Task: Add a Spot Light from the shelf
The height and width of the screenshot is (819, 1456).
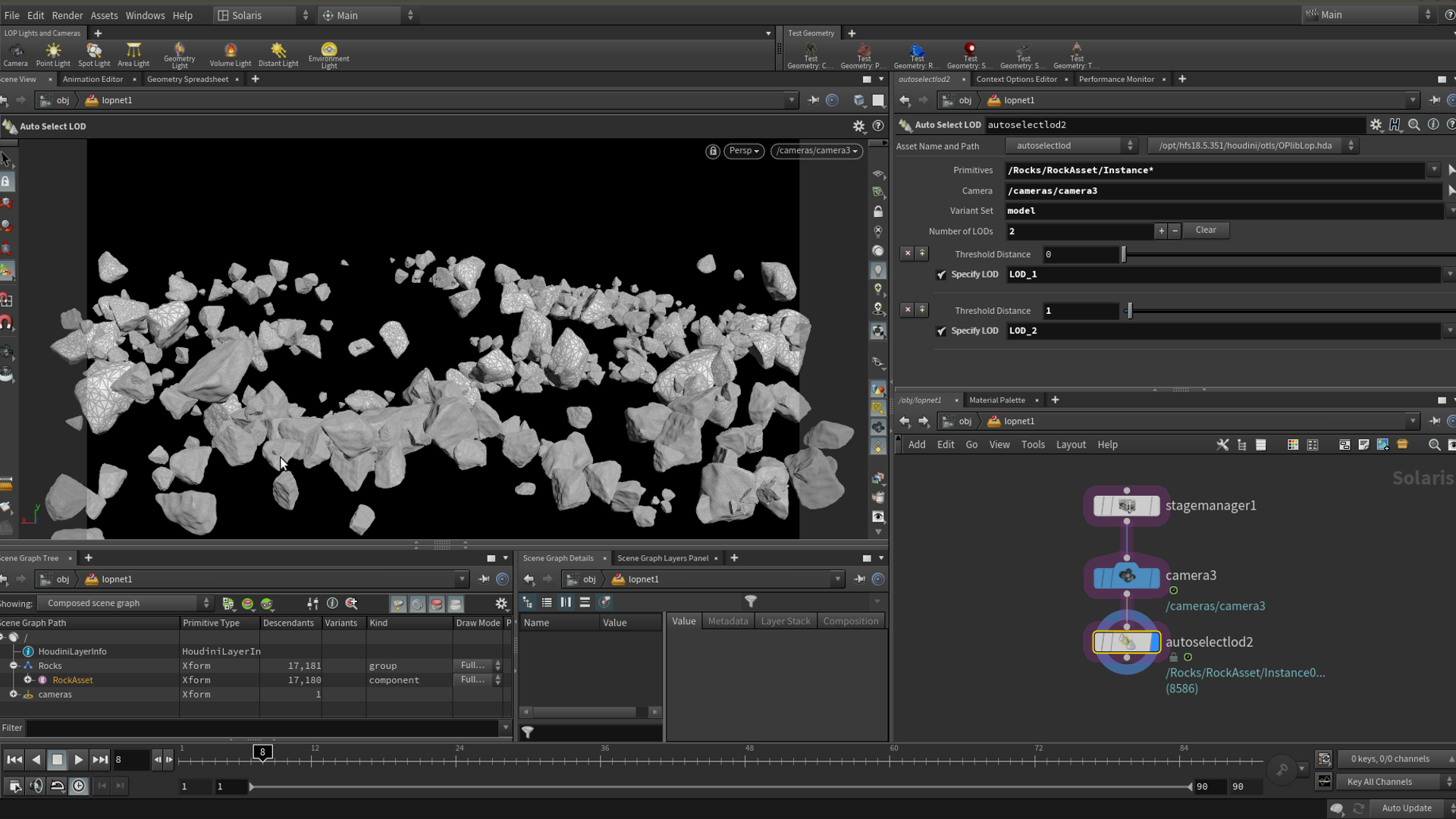Action: click(94, 55)
